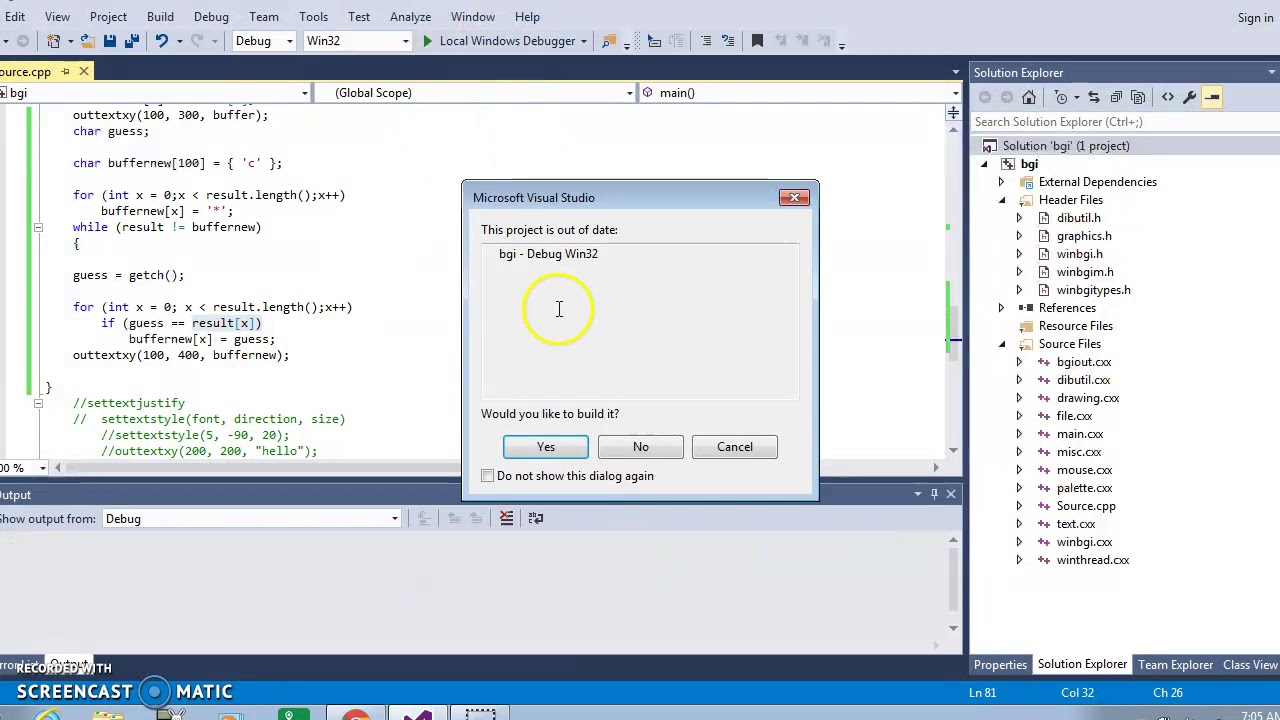Open the Edit menu
1280x720 pixels.
tap(14, 17)
